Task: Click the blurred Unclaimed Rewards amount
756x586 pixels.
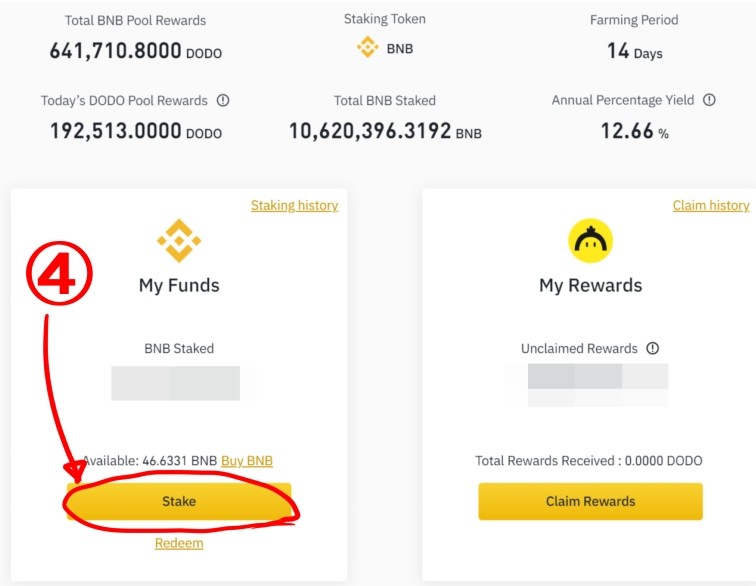Action: pos(597,384)
